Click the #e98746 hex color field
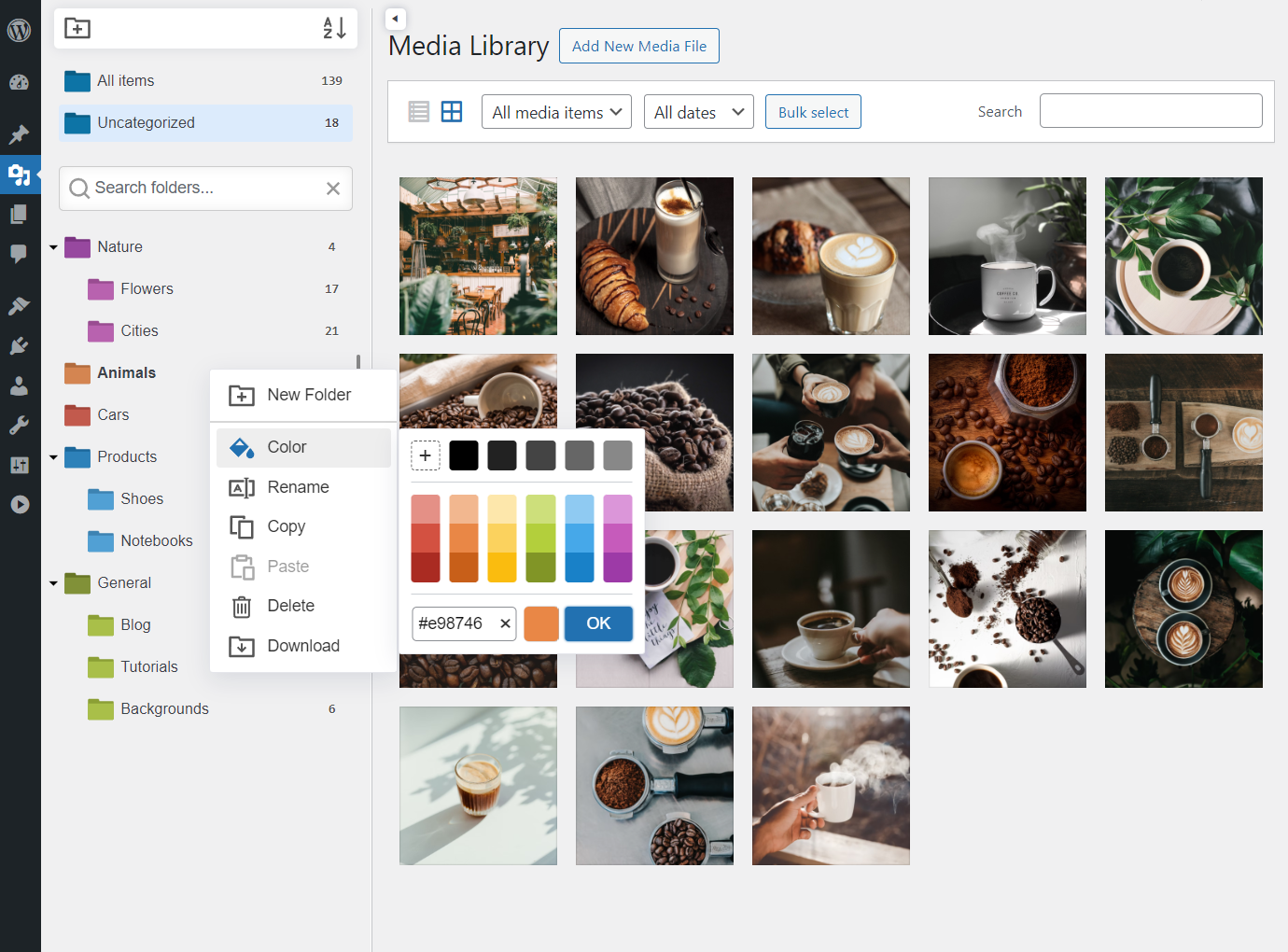This screenshot has width=1288, height=952. point(464,623)
